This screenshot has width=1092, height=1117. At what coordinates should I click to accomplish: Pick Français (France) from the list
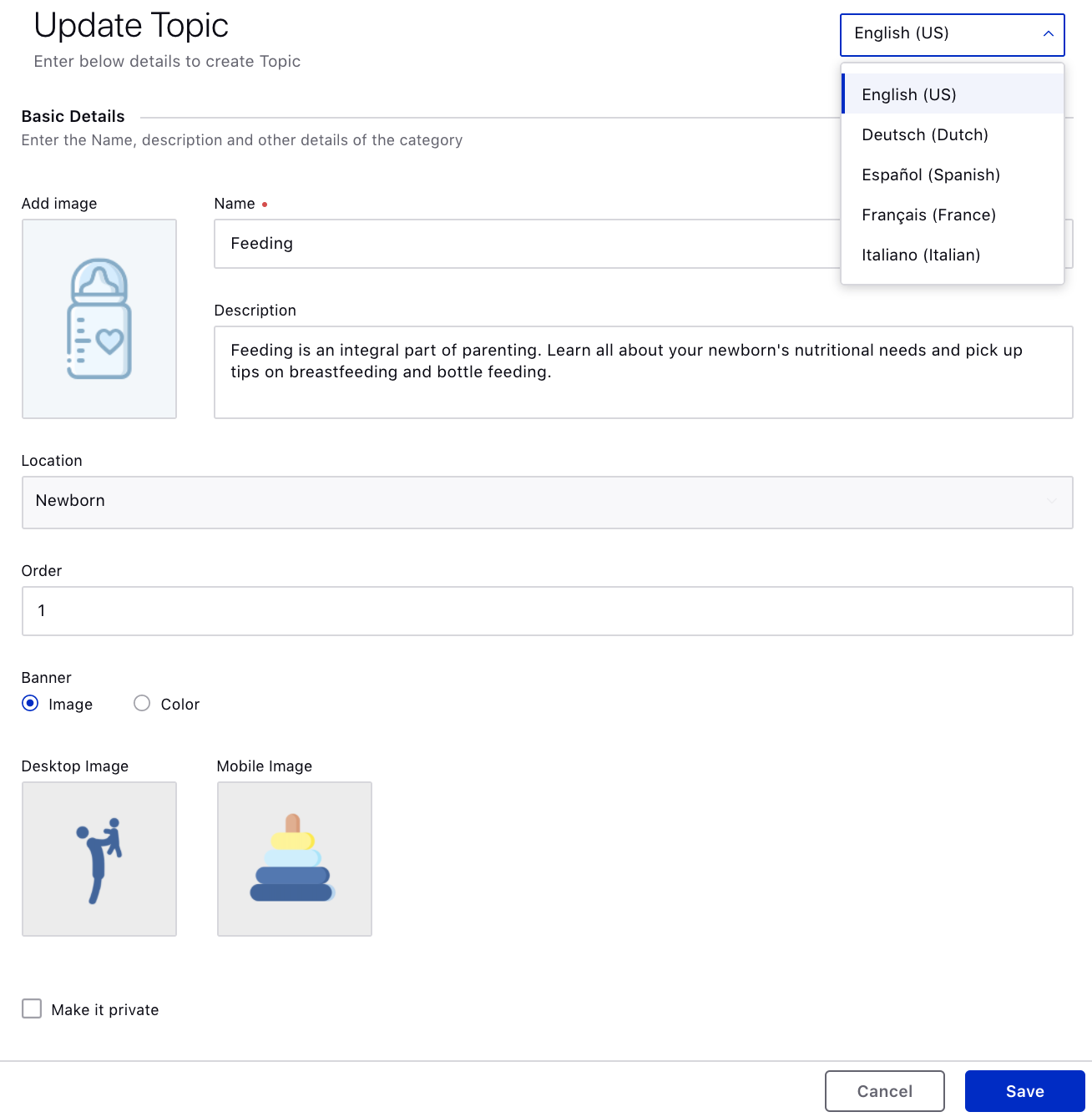(953, 215)
